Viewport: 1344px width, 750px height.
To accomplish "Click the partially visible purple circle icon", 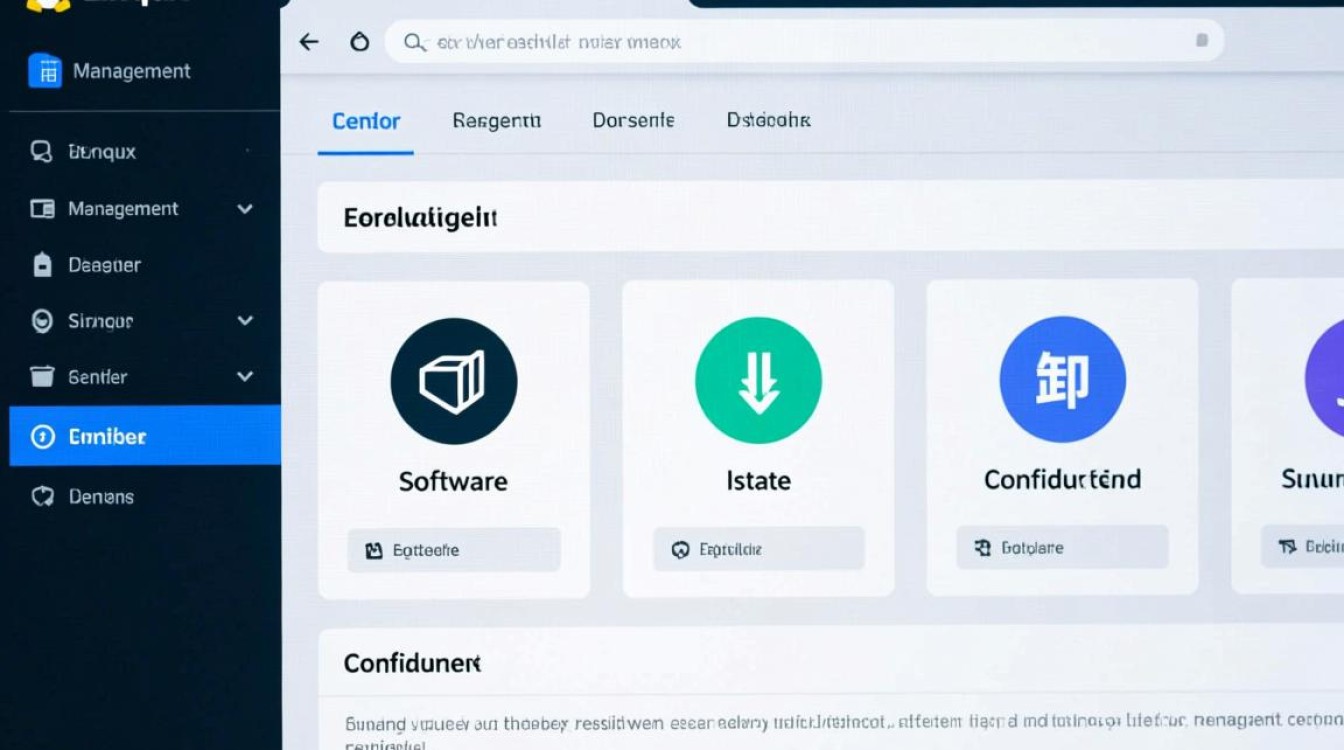I will (1325, 380).
